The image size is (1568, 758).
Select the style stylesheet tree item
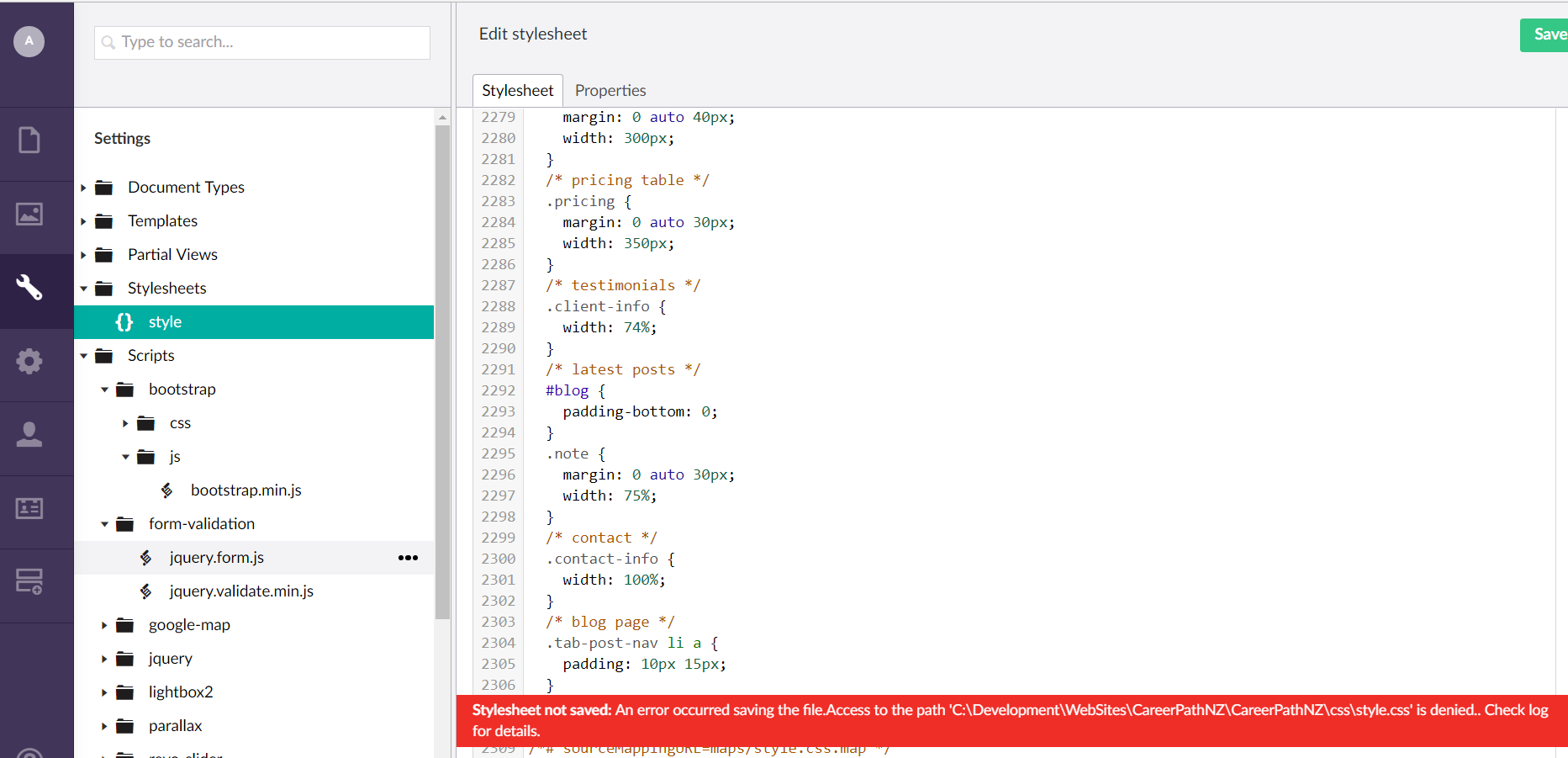pyautogui.click(x=254, y=322)
